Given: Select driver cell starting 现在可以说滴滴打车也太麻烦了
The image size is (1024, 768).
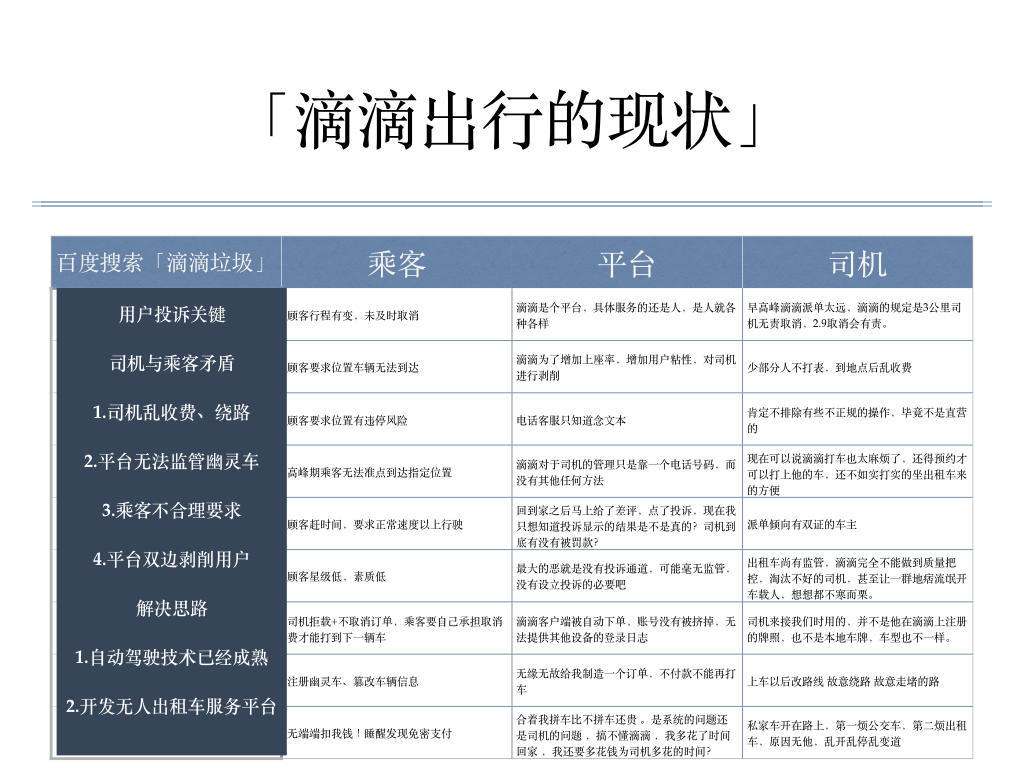Looking at the screenshot, I should click(x=857, y=472).
